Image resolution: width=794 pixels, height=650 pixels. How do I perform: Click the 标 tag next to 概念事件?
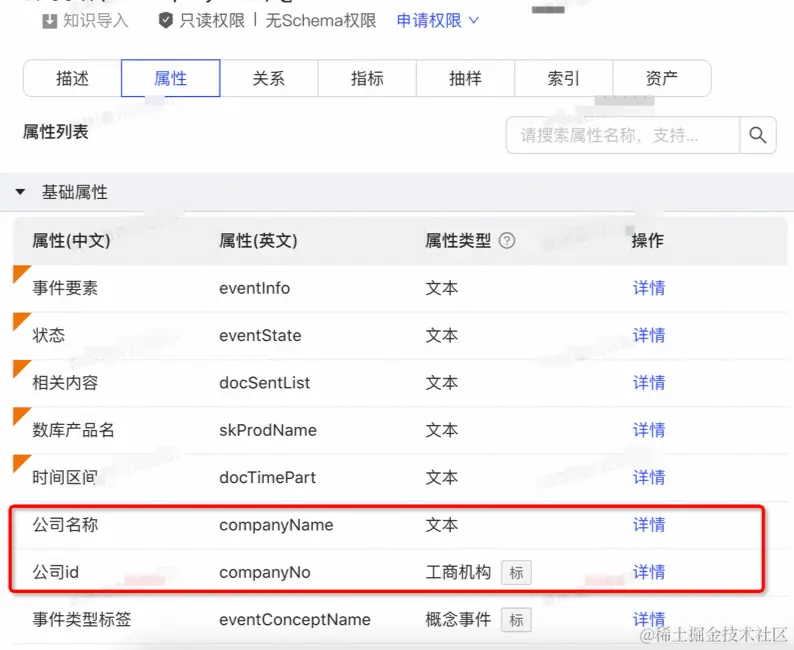pyautogui.click(x=517, y=620)
